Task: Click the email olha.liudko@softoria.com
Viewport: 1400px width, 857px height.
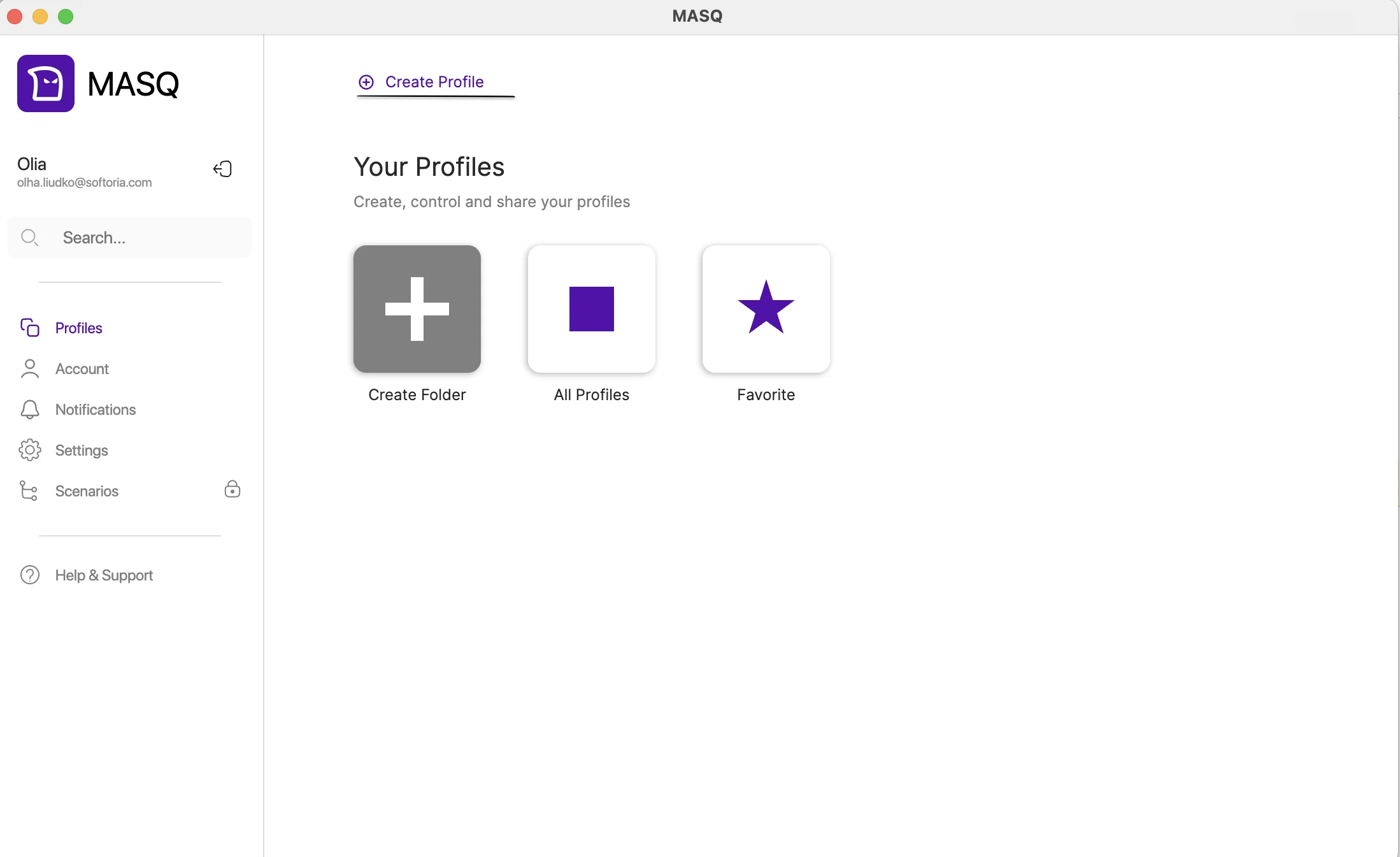Action: coord(85,183)
